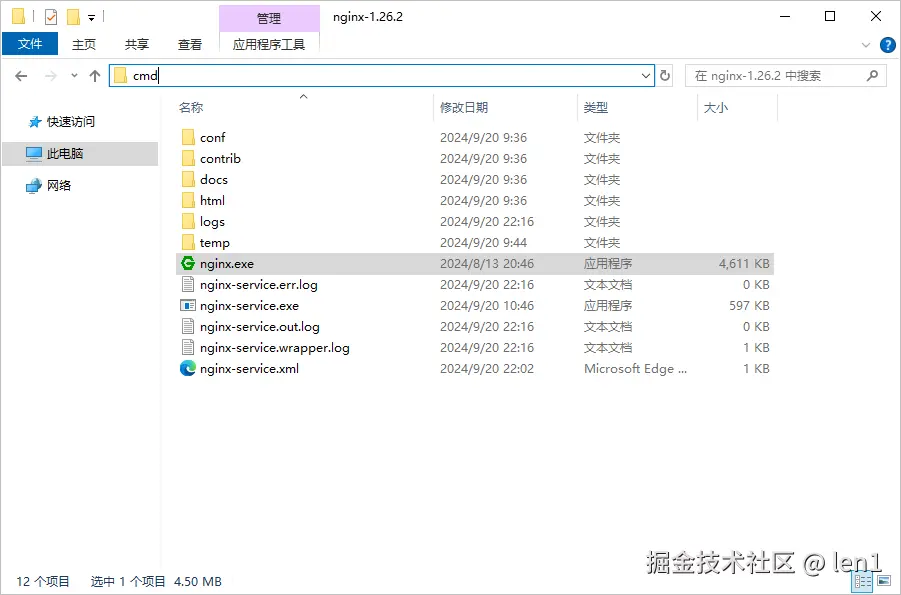Expand the ribbon with the chevron
901x595 pixels.
(x=866, y=45)
